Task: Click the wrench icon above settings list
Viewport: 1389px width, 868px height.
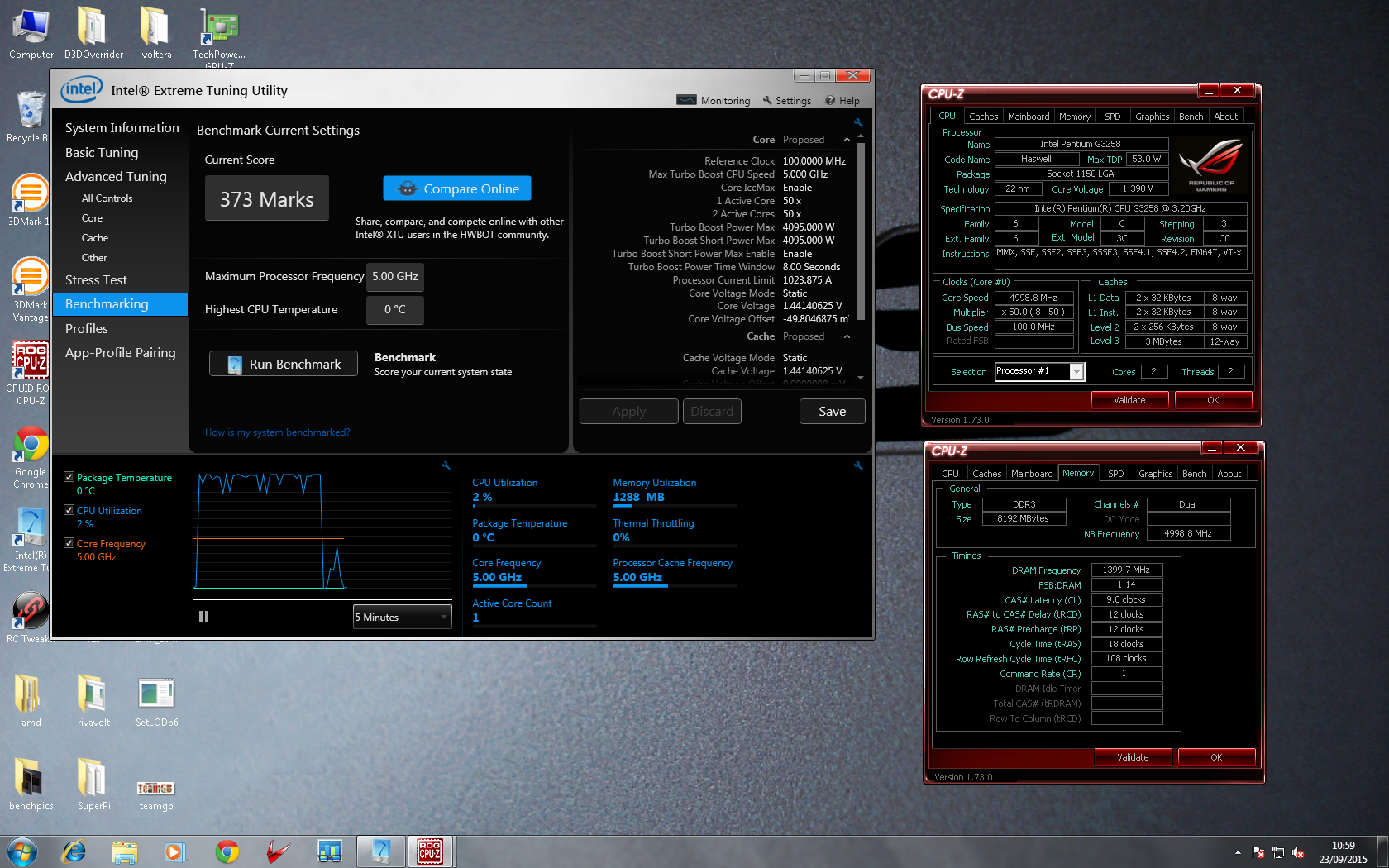Action: tap(858, 122)
